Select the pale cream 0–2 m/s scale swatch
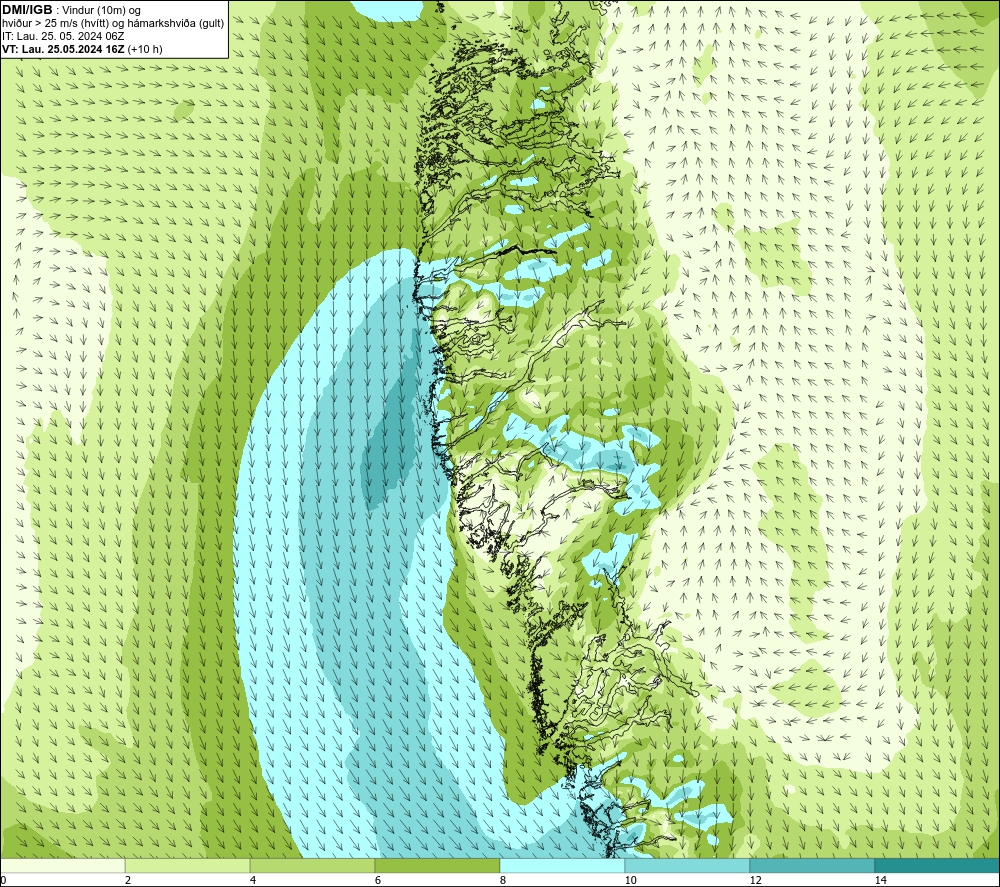This screenshot has height=887, width=1000. tap(62, 865)
